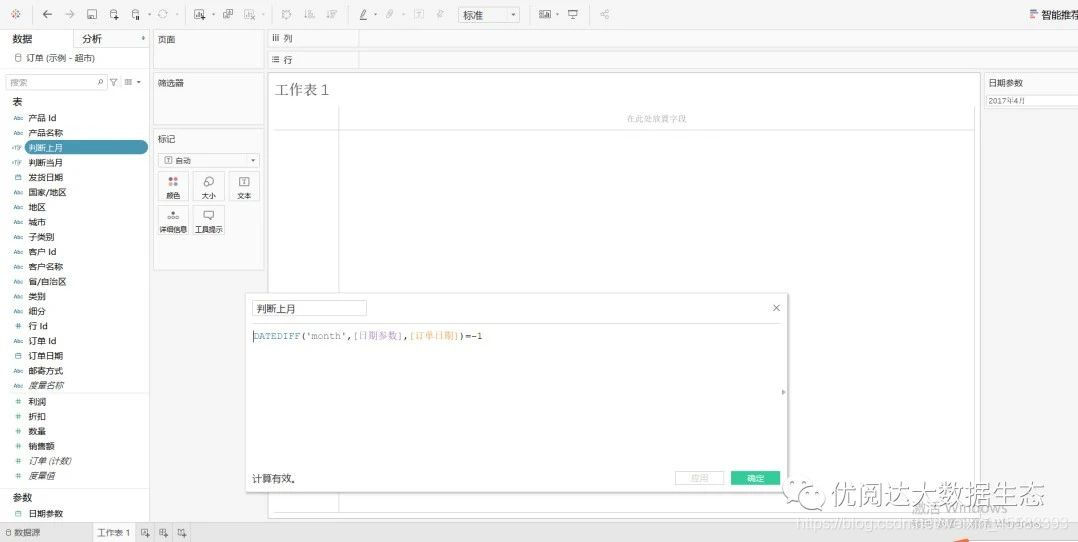Click the new data source icon
Screen dimensions: 1078x542
114,14
